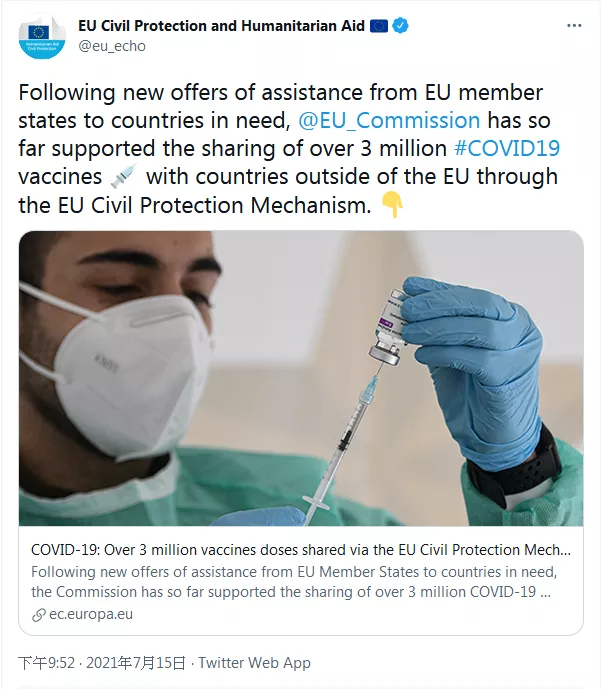Click the chain link icon beside ec.europa.eu
This screenshot has height=689, width=601.
pyautogui.click(x=39, y=615)
